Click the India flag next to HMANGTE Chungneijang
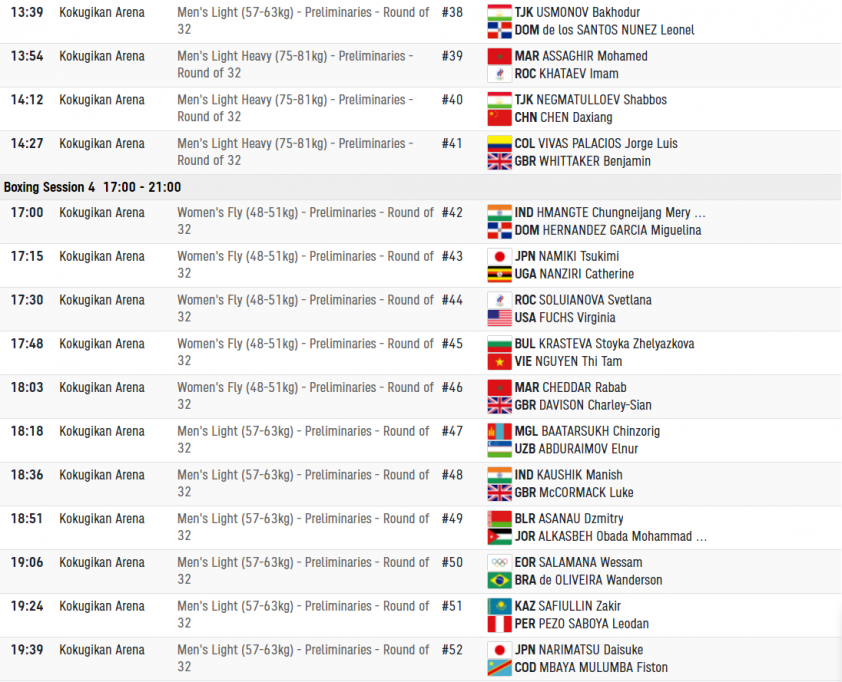This screenshot has height=682, width=842. tap(499, 213)
